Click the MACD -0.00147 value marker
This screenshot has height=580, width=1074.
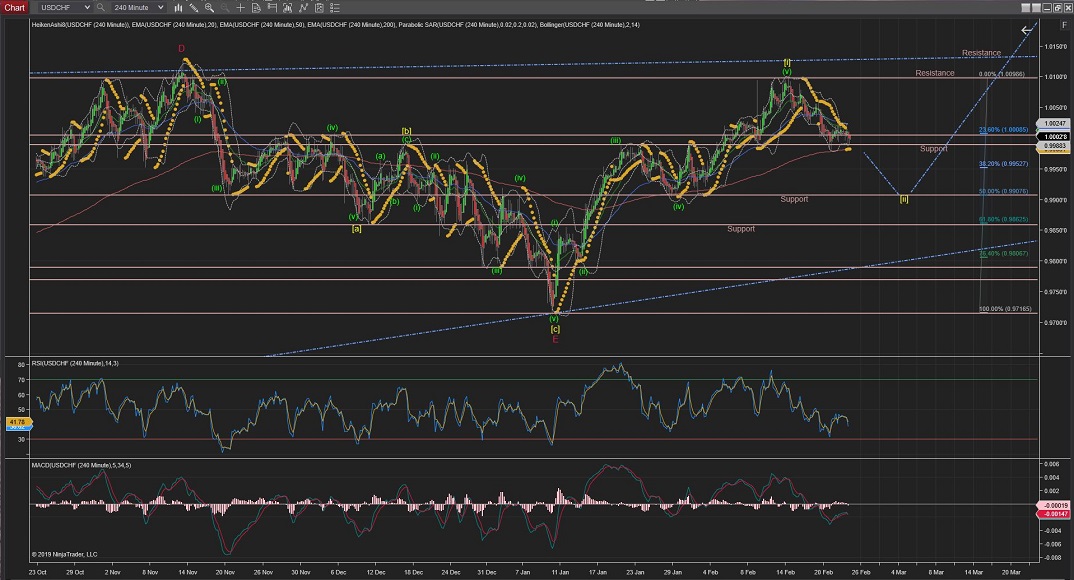(x=1055, y=514)
